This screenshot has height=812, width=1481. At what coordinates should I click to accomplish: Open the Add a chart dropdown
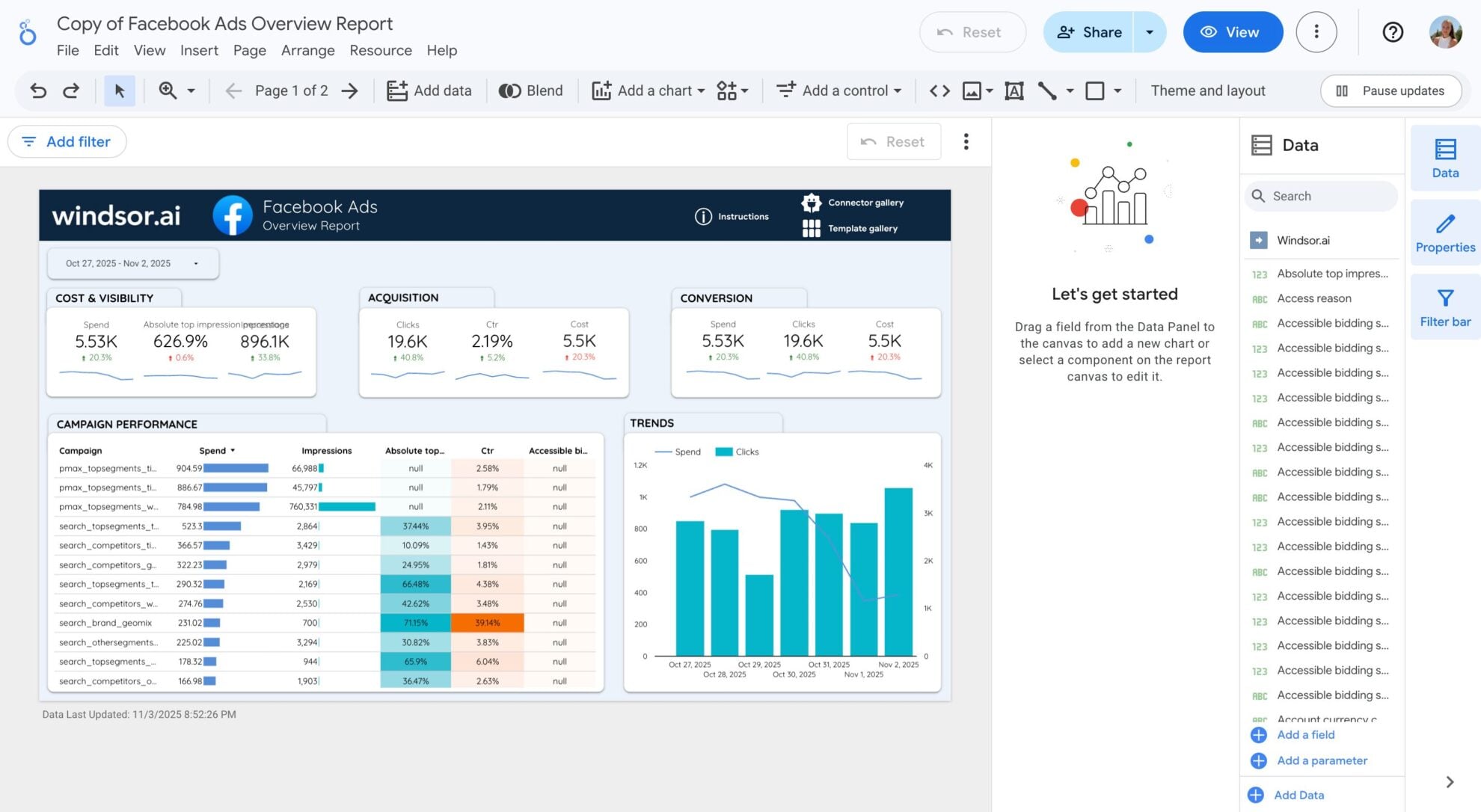[648, 90]
